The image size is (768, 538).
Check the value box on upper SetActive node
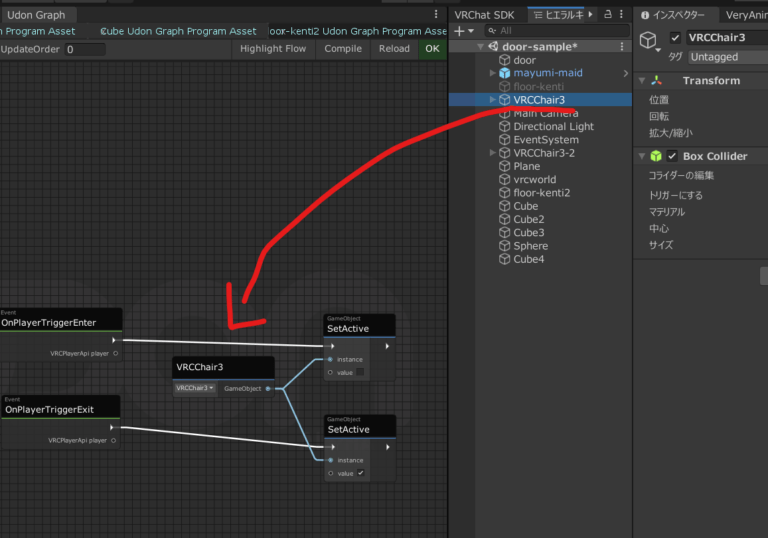pyautogui.click(x=361, y=372)
